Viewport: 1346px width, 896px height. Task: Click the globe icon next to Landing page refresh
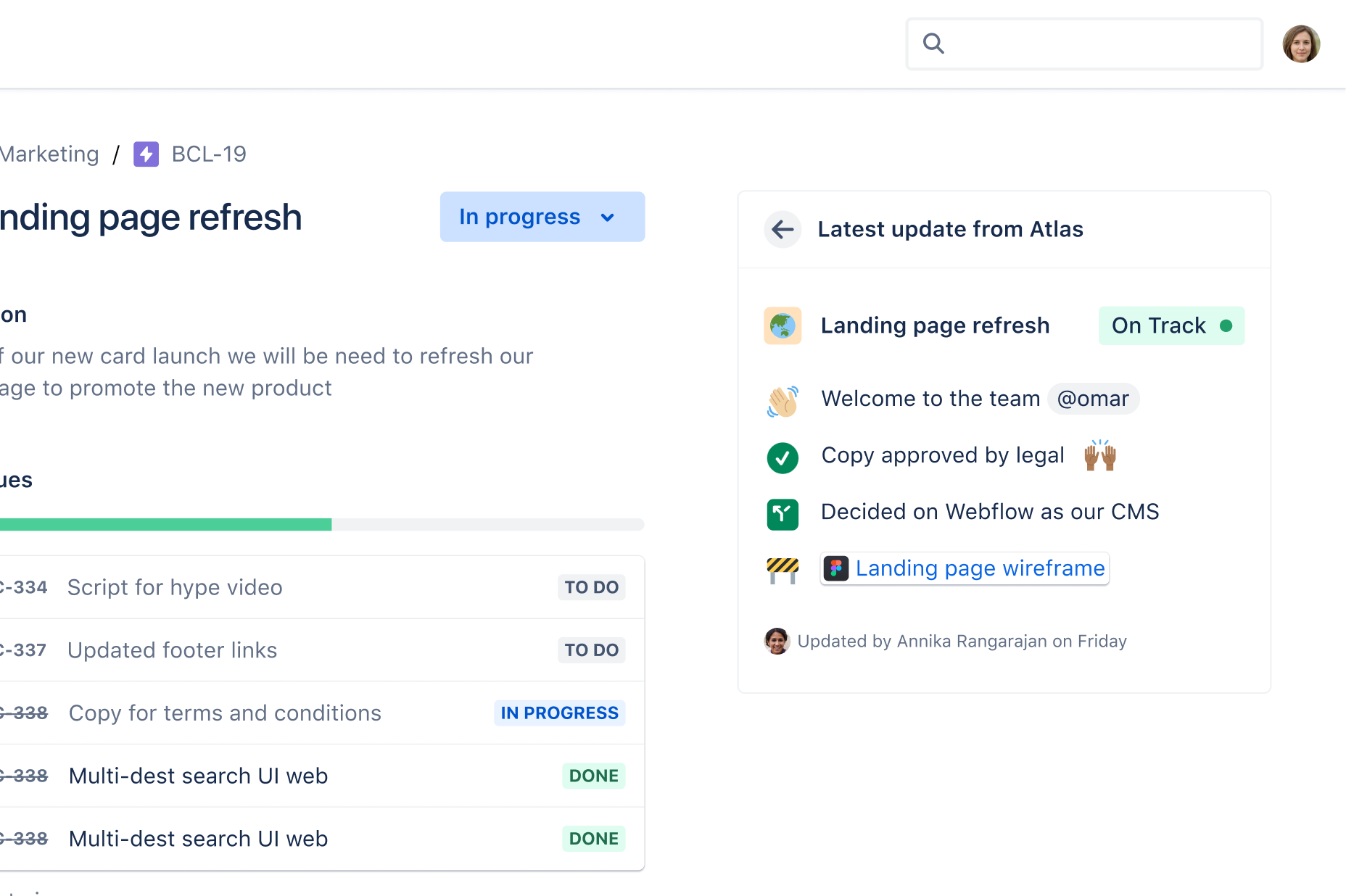pos(783,325)
